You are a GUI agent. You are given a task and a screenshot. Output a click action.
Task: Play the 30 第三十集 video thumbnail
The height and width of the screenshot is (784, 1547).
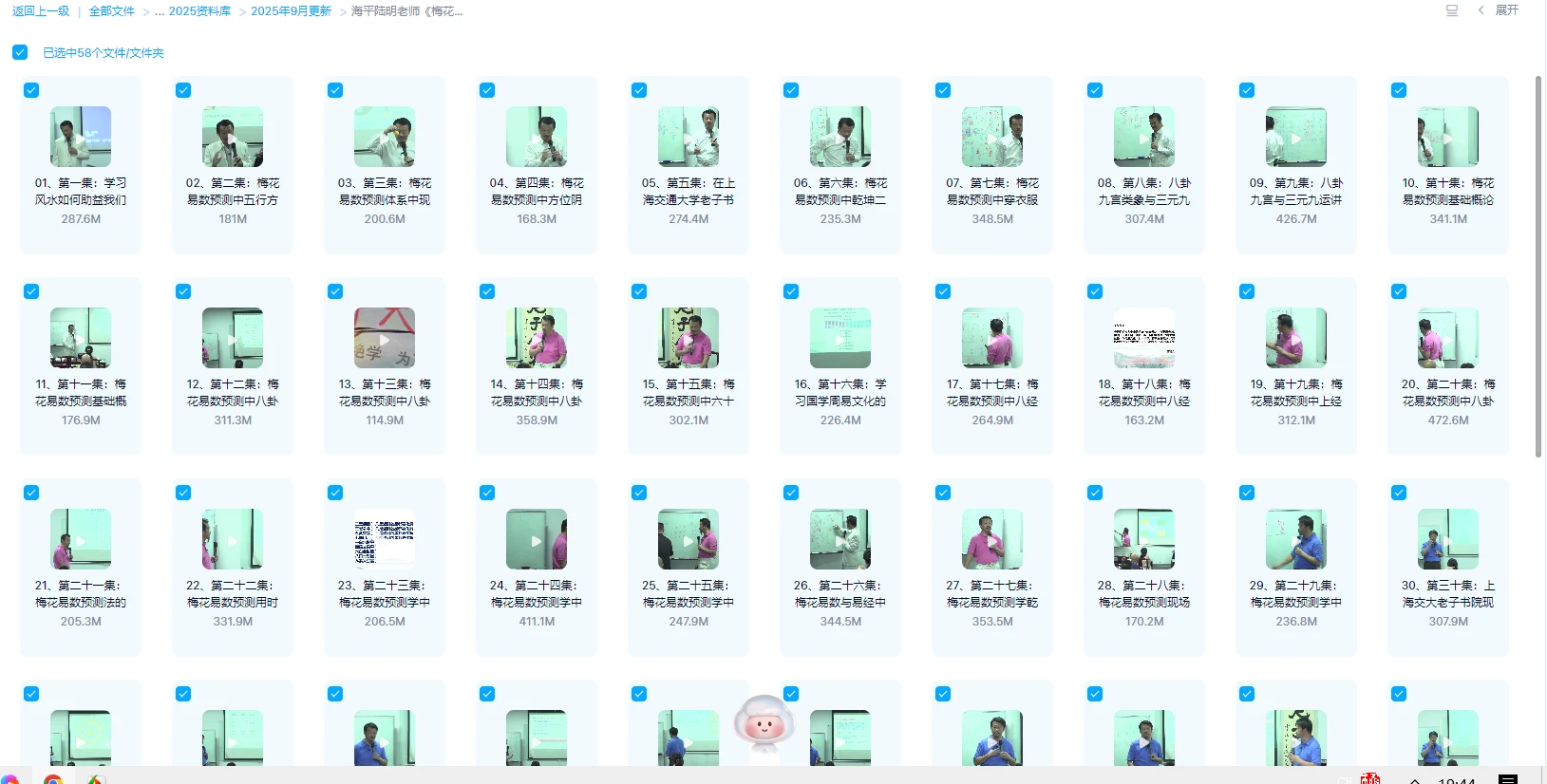click(1448, 539)
